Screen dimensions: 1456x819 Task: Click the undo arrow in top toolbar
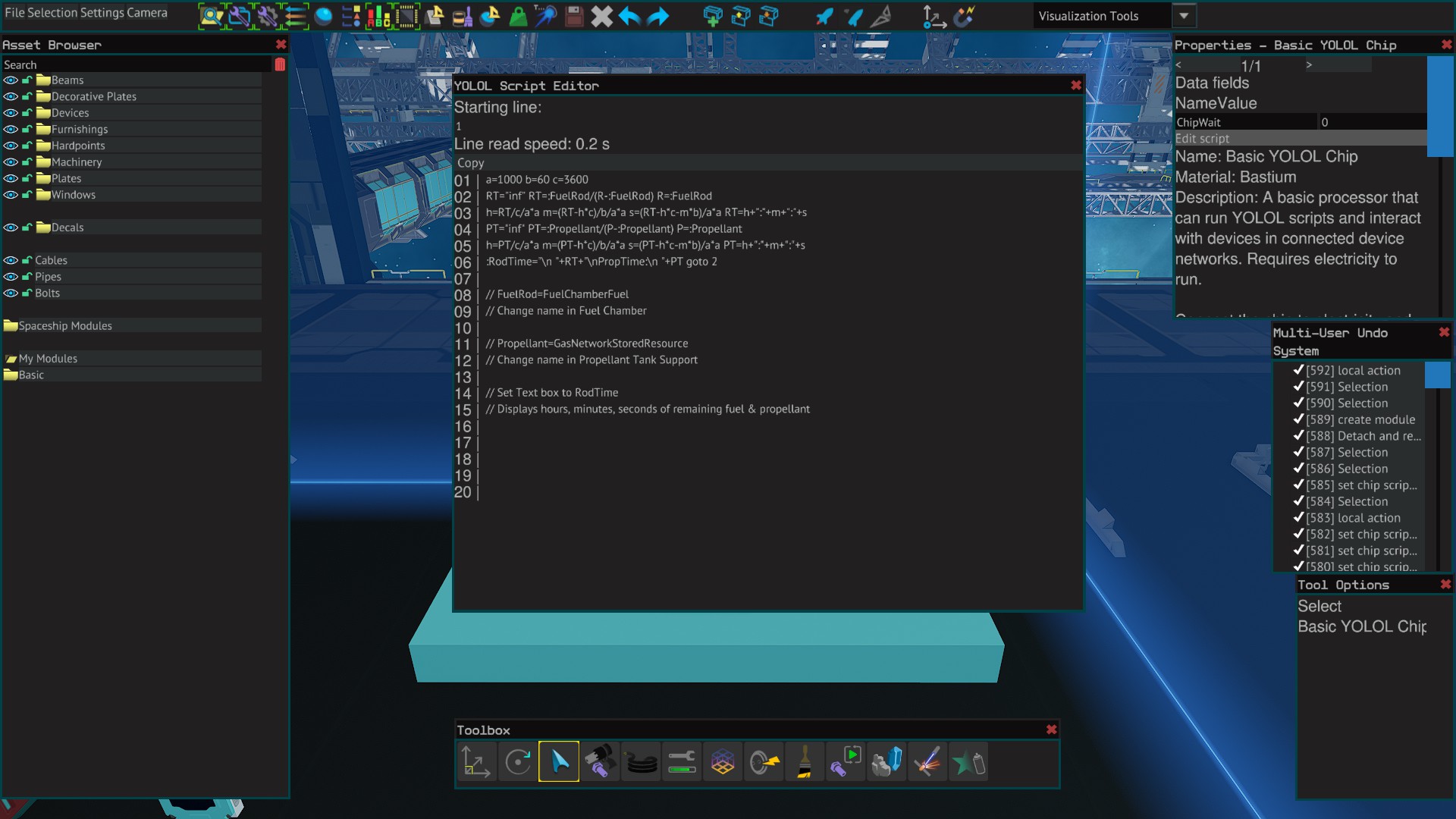pos(629,16)
